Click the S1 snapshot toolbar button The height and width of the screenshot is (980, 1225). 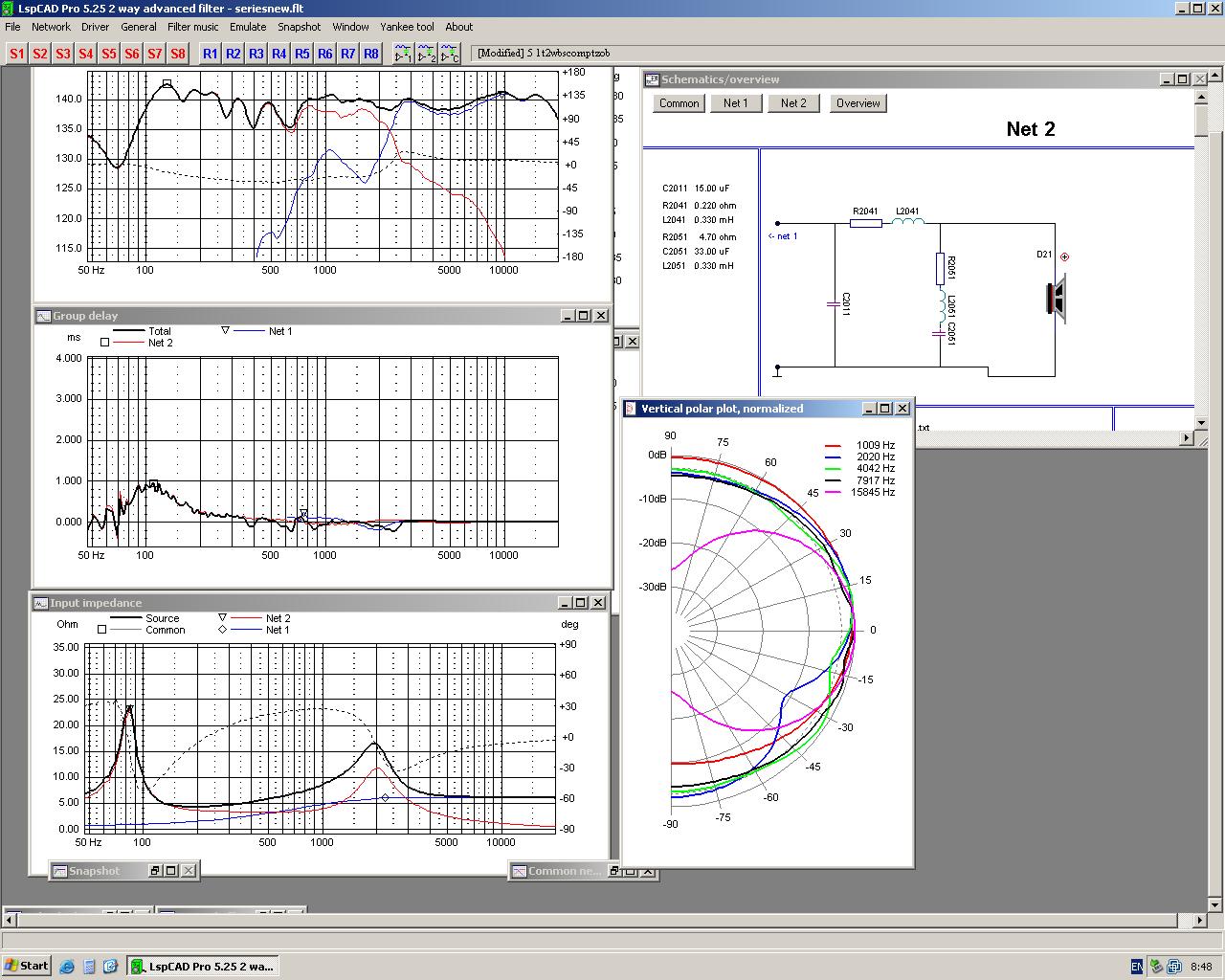17,54
